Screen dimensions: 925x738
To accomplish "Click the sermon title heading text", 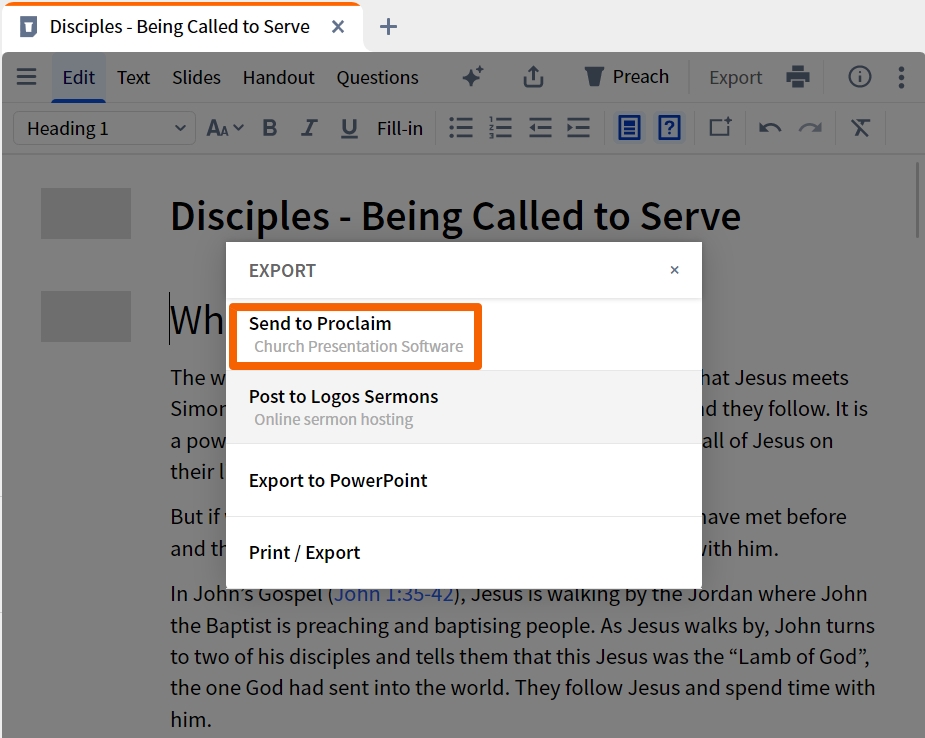I will 455,216.
